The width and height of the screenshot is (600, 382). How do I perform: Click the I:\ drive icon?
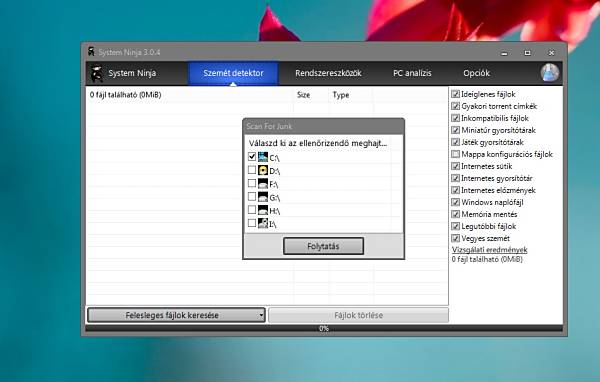(x=263, y=223)
